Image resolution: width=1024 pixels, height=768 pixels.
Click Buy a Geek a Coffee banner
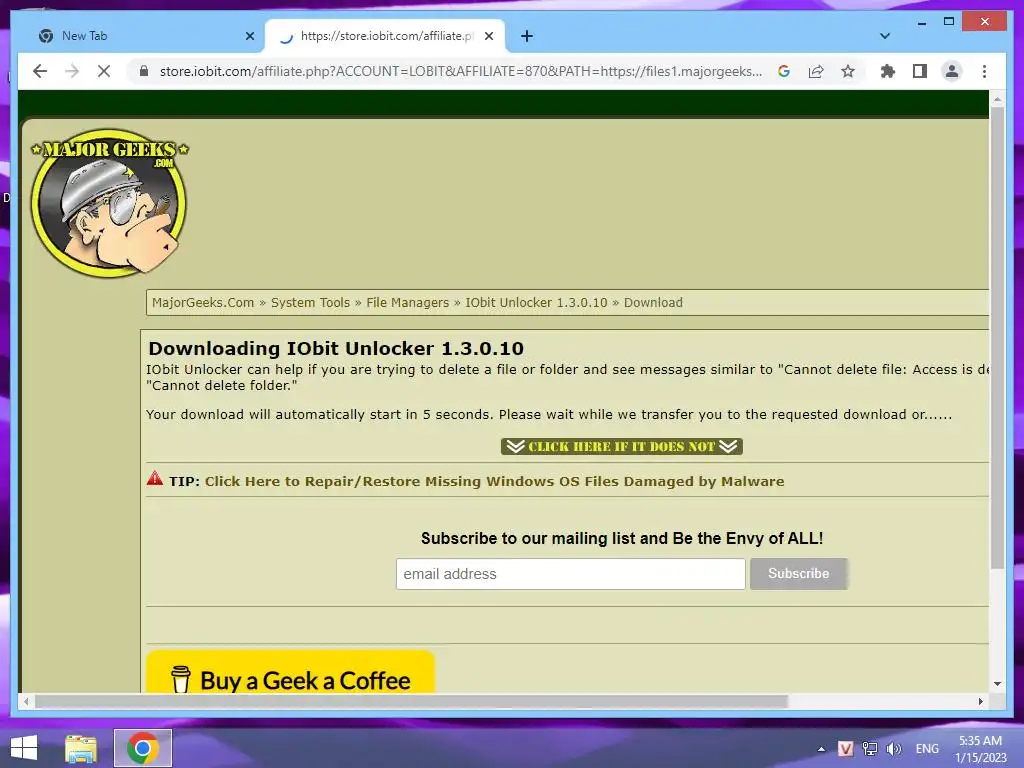coord(290,672)
